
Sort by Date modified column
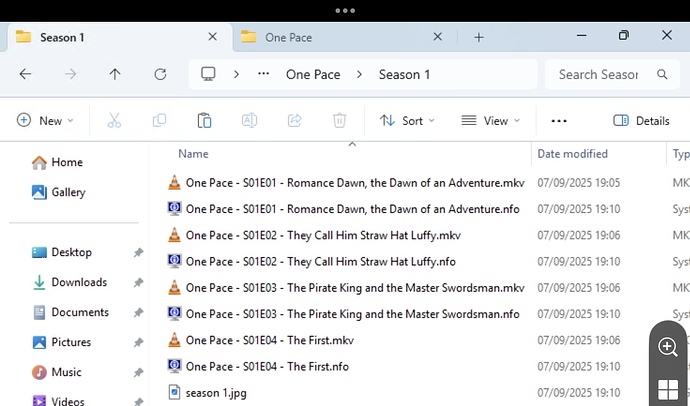pyautogui.click(x=572, y=154)
